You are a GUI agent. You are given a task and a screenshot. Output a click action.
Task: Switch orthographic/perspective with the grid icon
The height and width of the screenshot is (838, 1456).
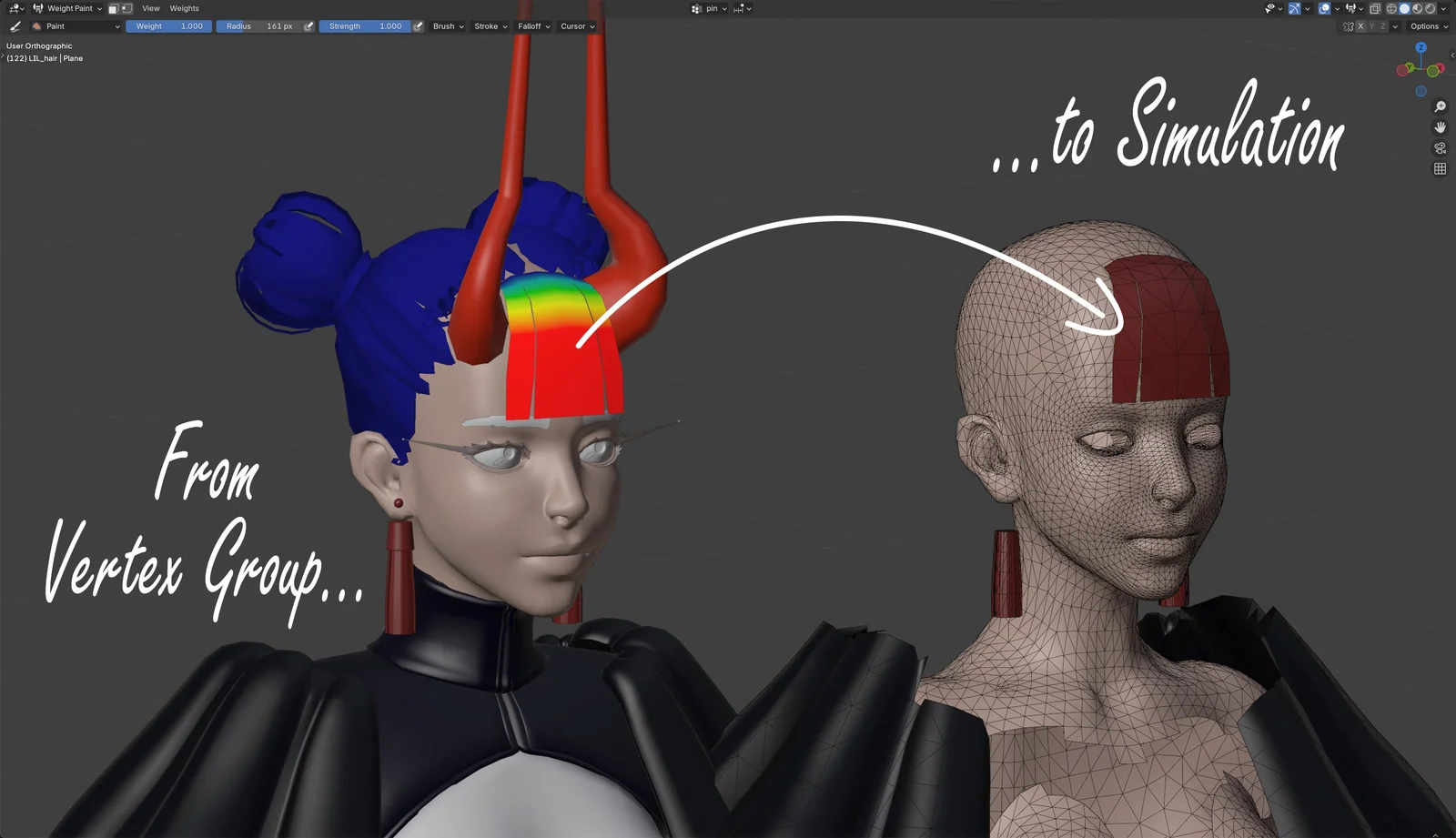point(1440,167)
